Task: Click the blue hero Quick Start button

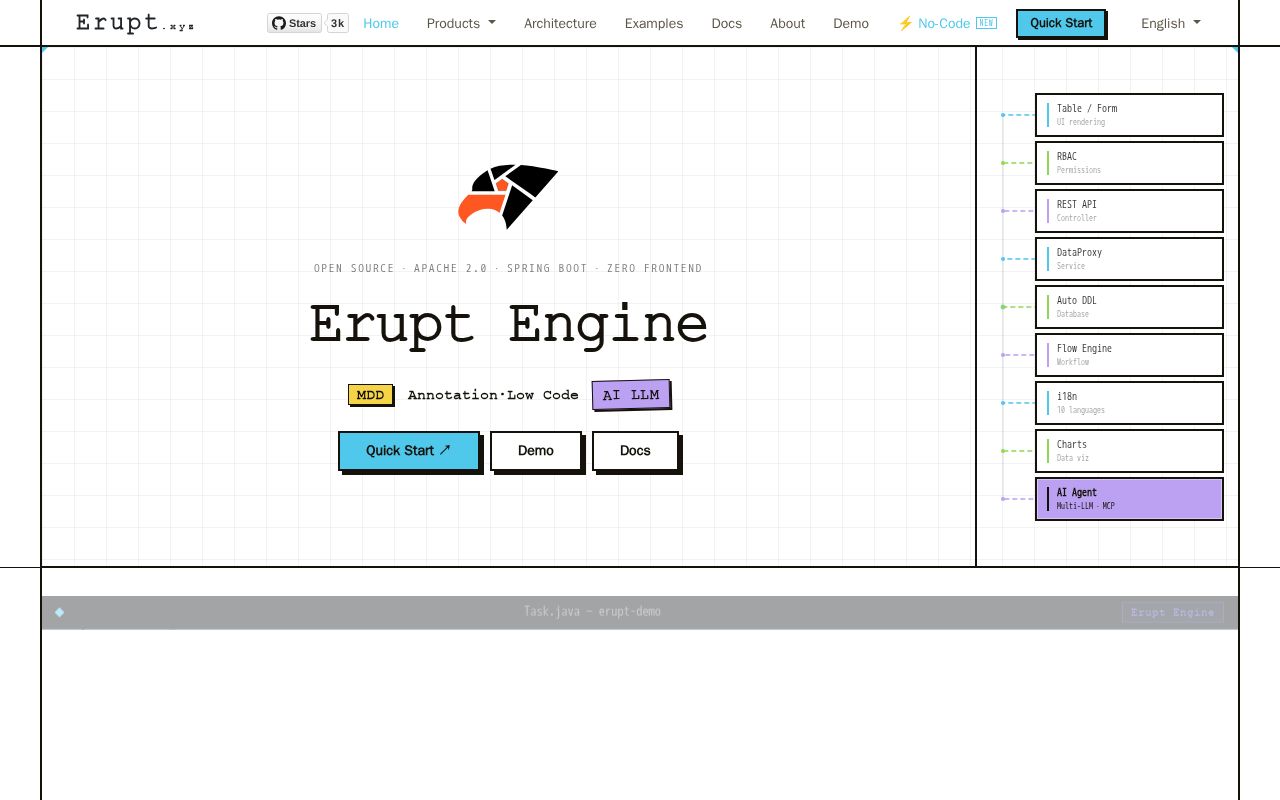Action: 409,451
